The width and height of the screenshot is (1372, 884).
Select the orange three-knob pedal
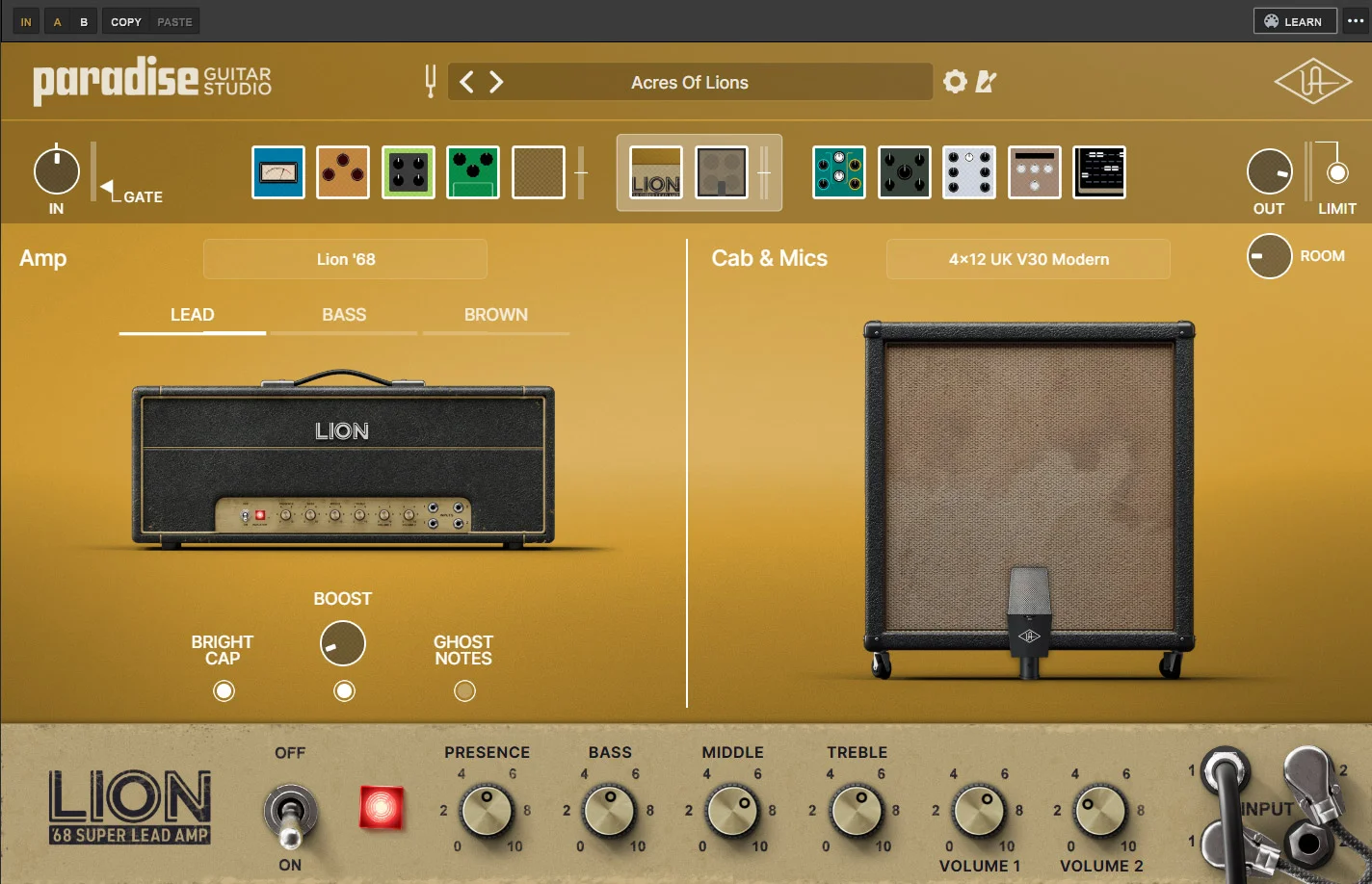(343, 172)
